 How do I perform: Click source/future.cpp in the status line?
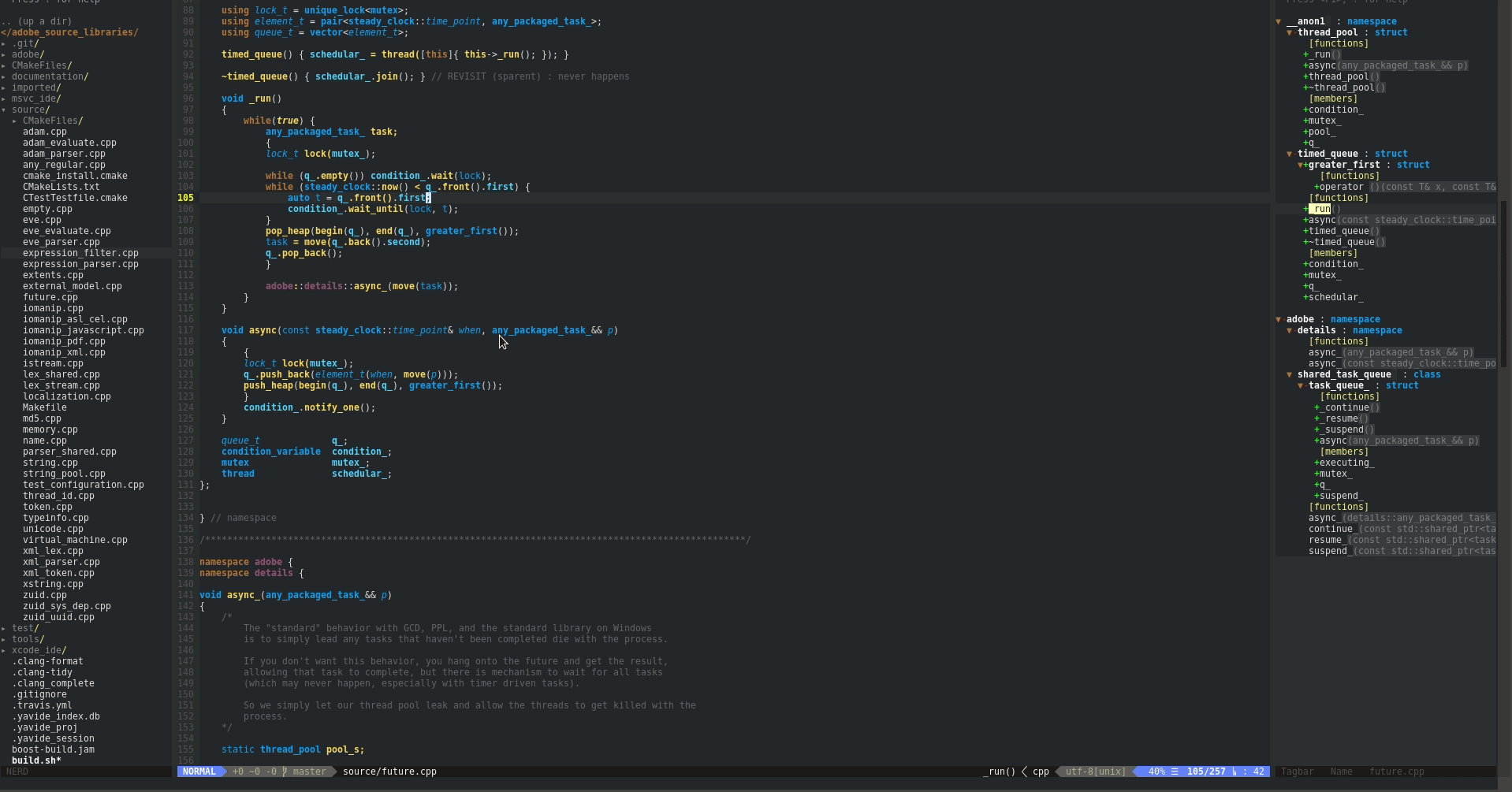tap(389, 772)
